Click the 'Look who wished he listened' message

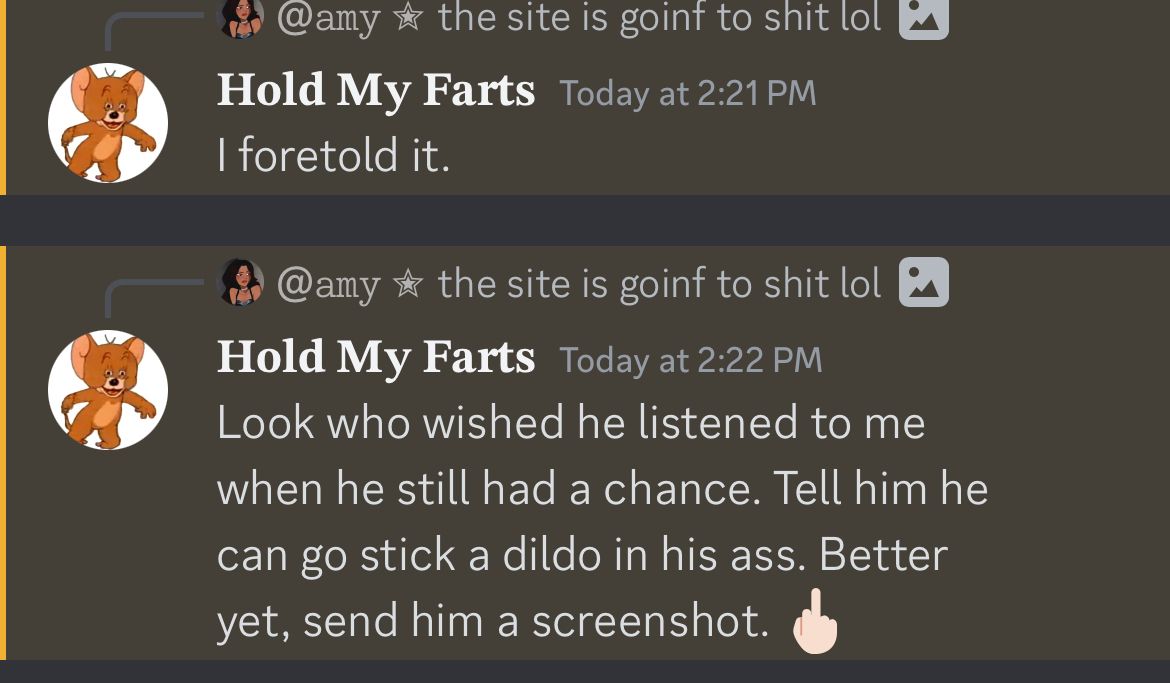click(603, 523)
